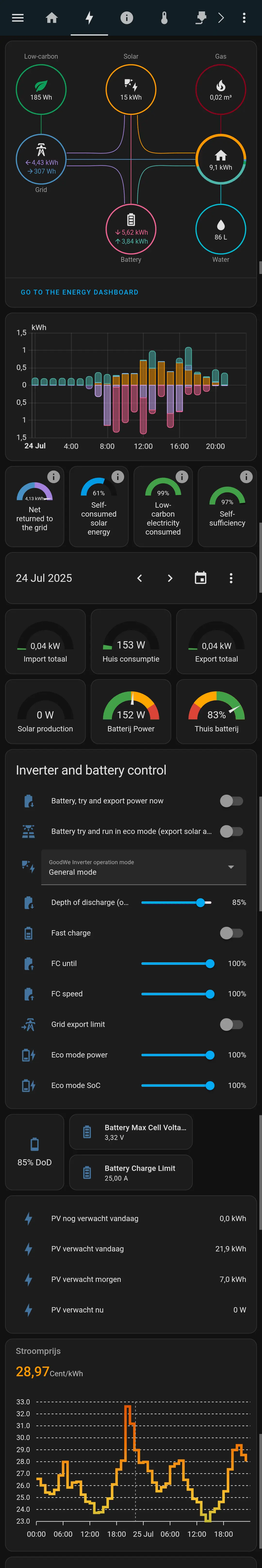
Task: Open the thermometer tab
Action: pyautogui.click(x=164, y=18)
